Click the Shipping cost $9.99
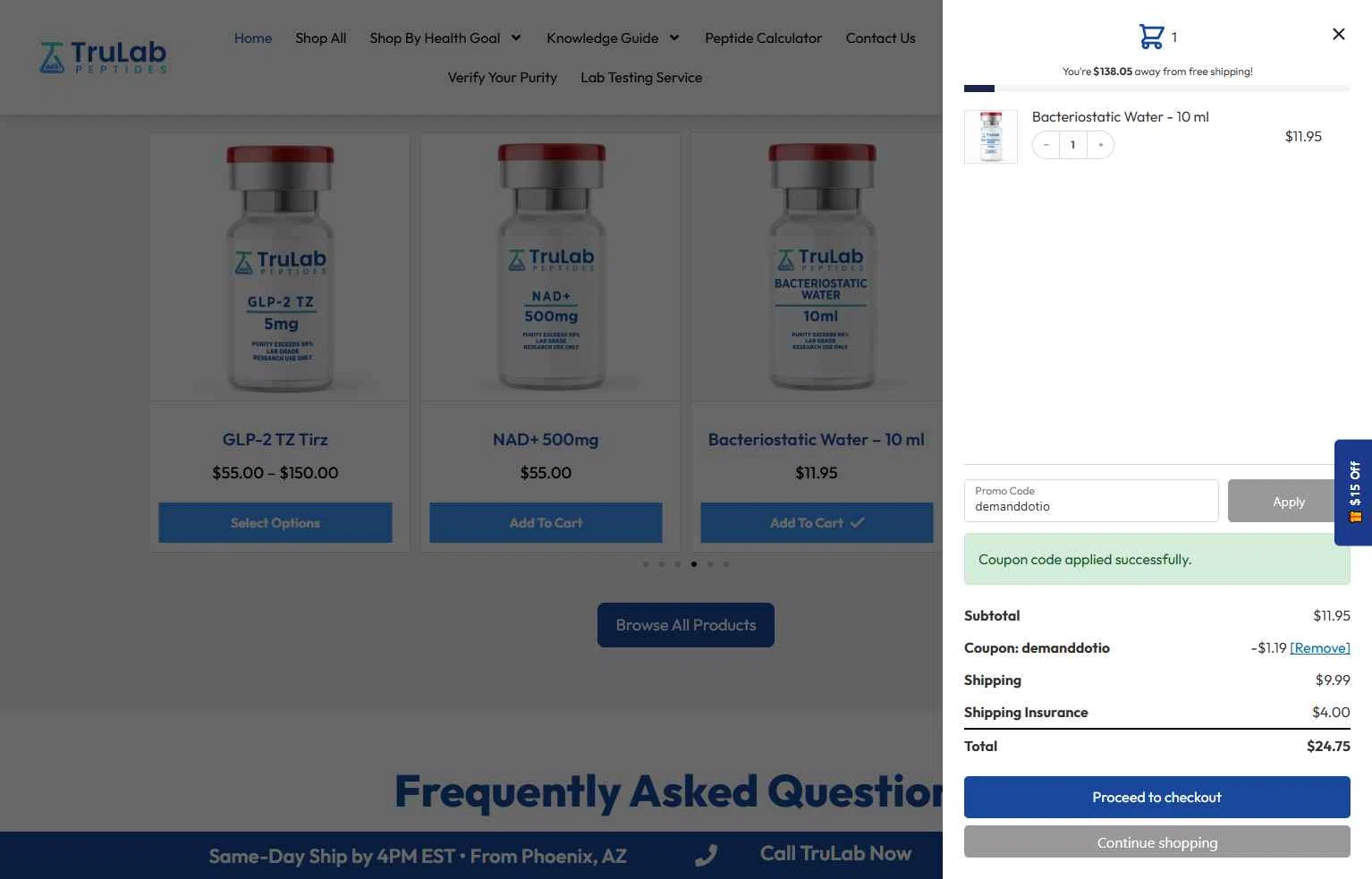1372x879 pixels. click(1333, 680)
